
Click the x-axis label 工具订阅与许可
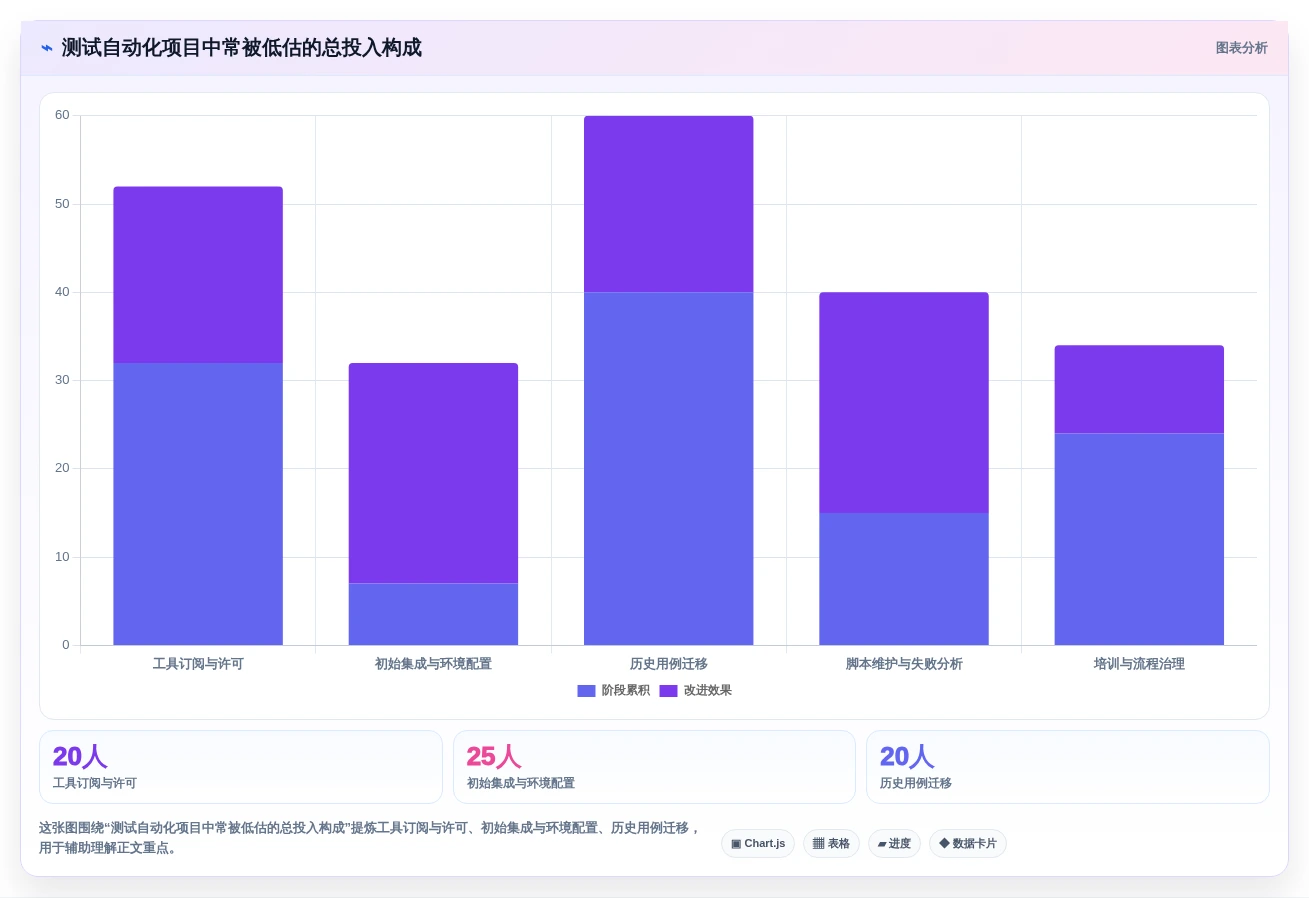(x=198, y=664)
